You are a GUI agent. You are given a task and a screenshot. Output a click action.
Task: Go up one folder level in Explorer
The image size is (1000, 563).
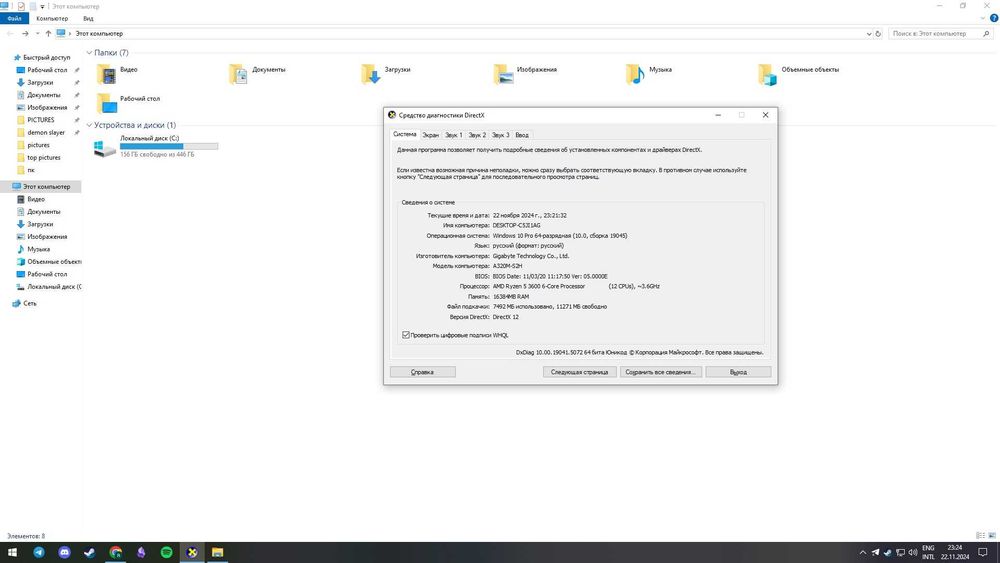coord(48,34)
